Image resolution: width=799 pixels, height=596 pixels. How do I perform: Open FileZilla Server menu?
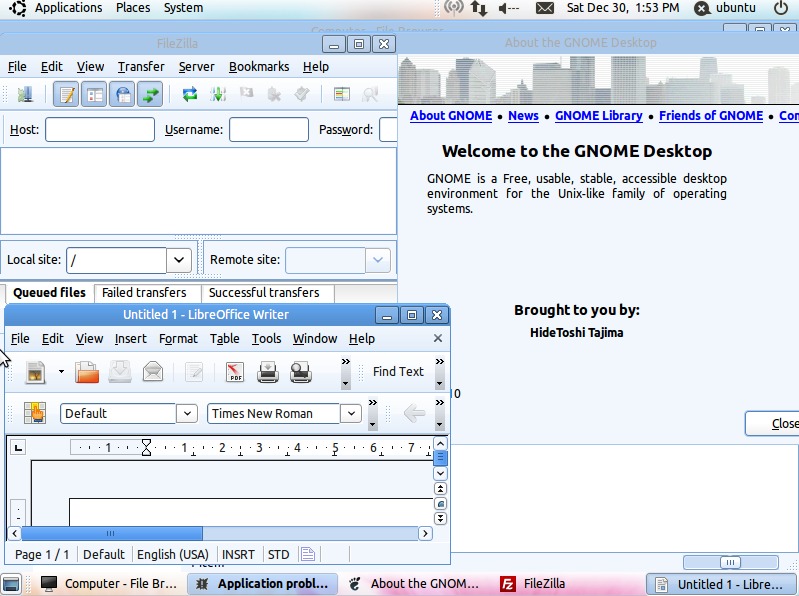[196, 67]
